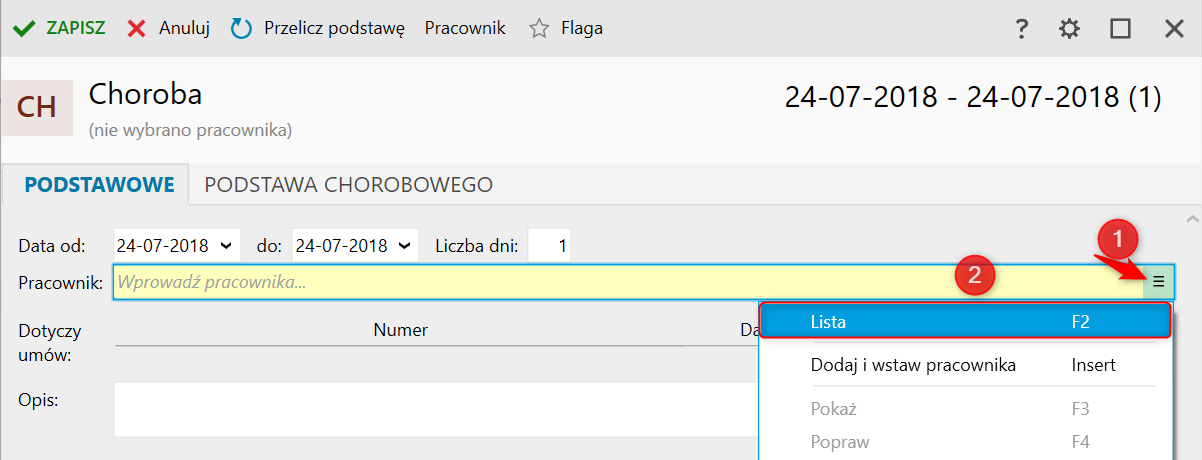Collapse the section with the chevron arrow

point(1190,218)
